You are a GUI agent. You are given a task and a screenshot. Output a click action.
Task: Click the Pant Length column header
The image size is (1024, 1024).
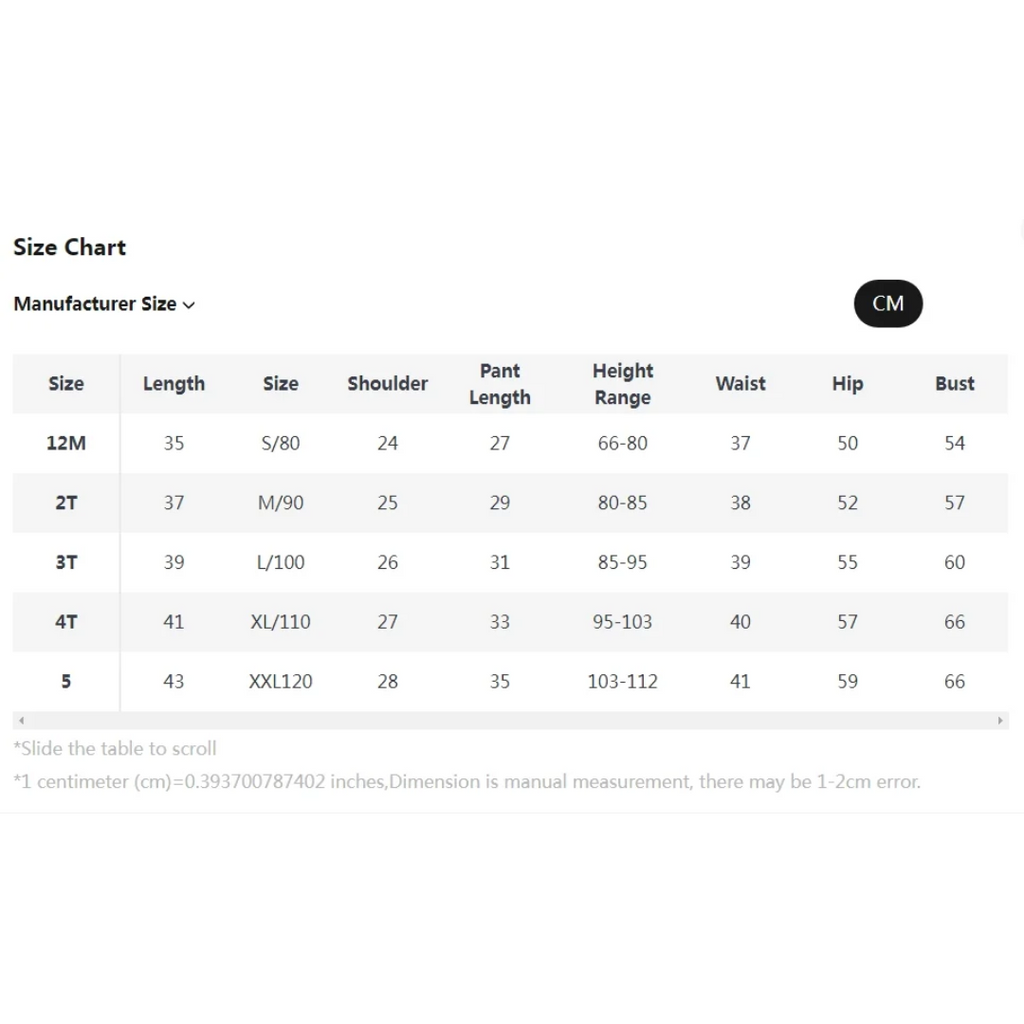(x=499, y=384)
